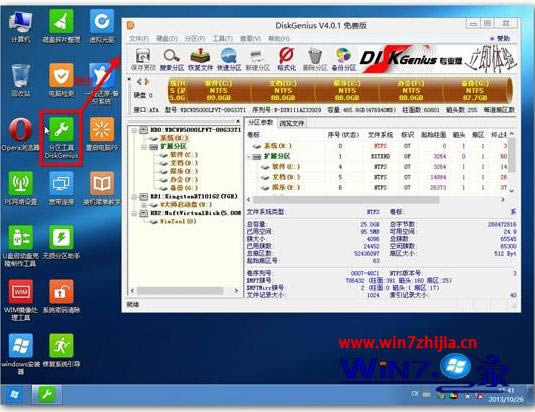The height and width of the screenshot is (412, 535).
Task: Click the Delete Partition (删除分区) trash icon
Action: click(315, 59)
